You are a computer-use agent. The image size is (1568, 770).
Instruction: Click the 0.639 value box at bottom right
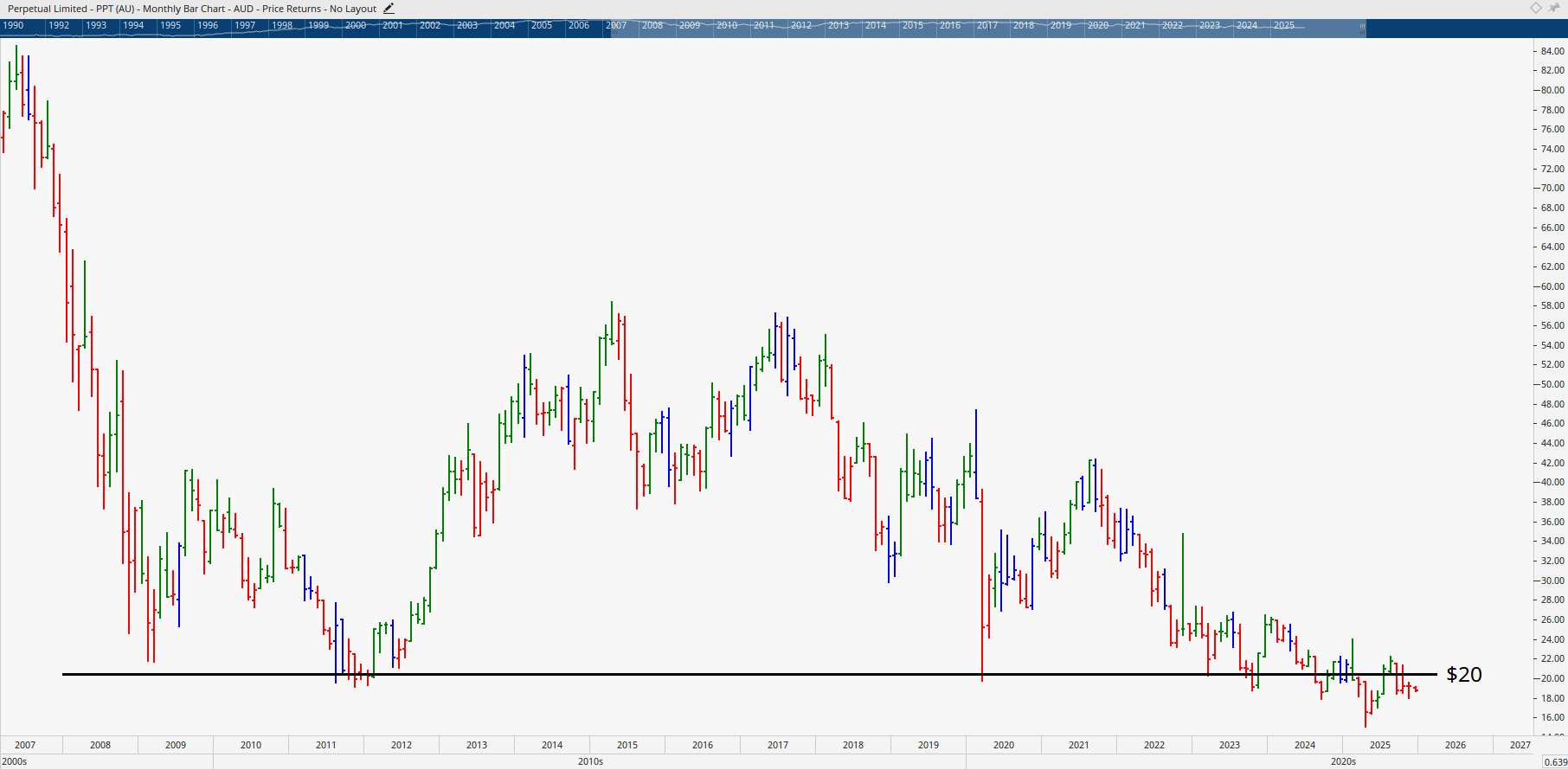1555,762
